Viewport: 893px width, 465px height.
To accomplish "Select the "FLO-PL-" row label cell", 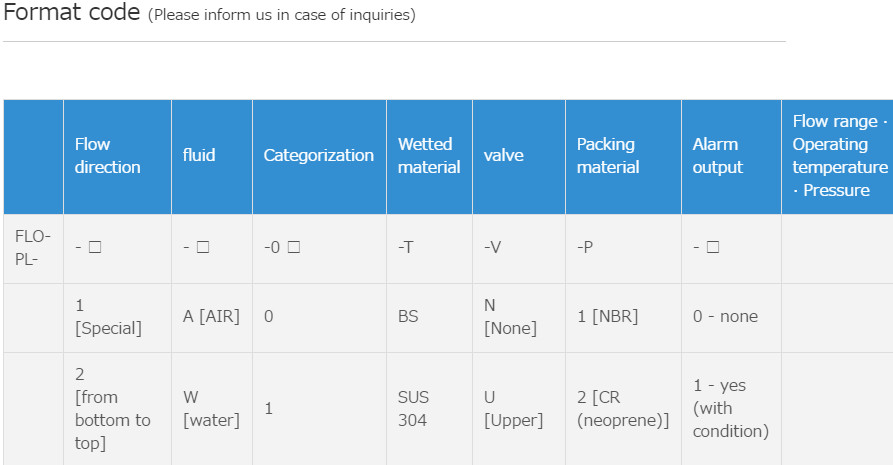I will pyautogui.click(x=33, y=248).
